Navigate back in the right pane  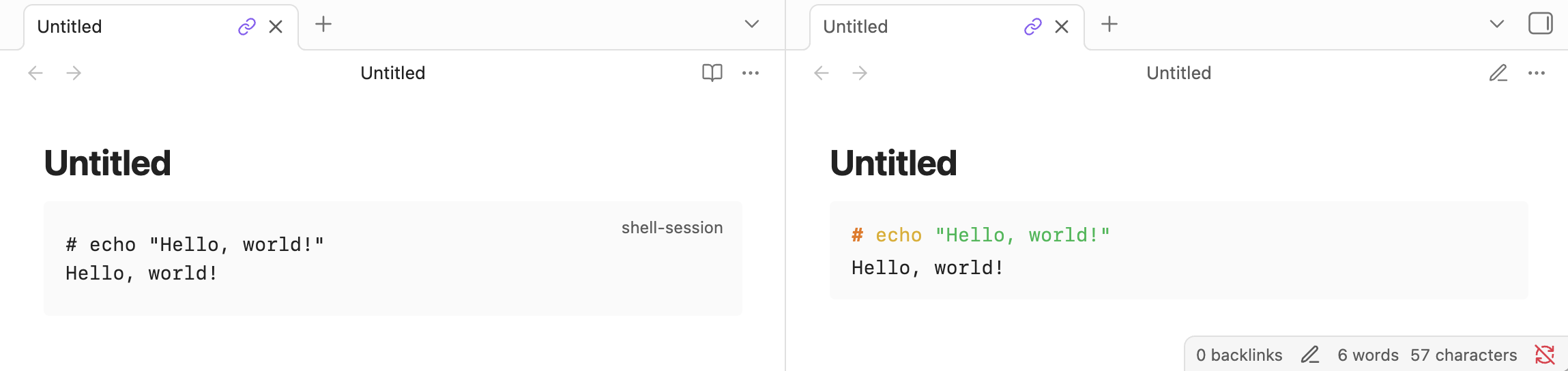click(x=822, y=73)
